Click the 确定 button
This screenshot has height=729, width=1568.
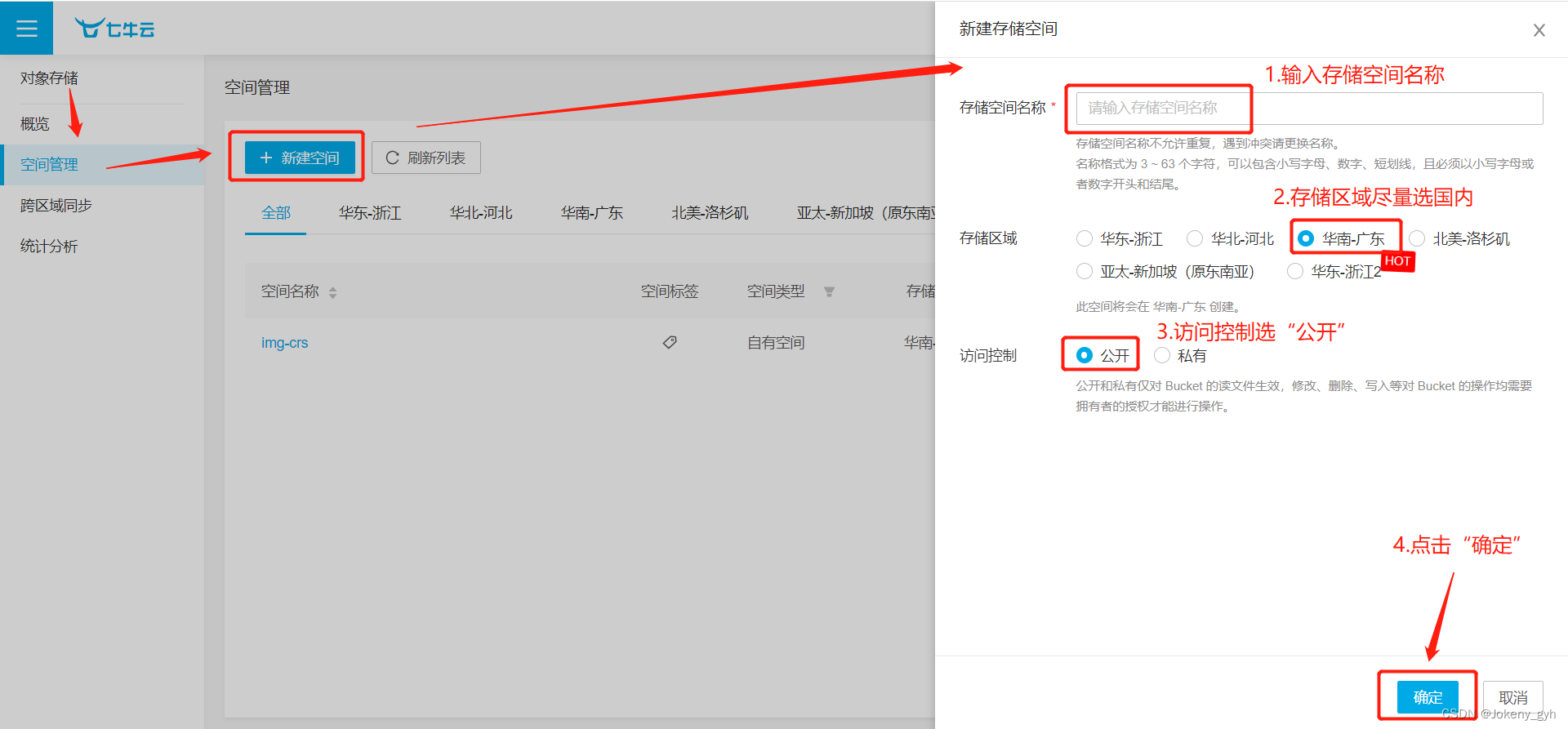1428,697
